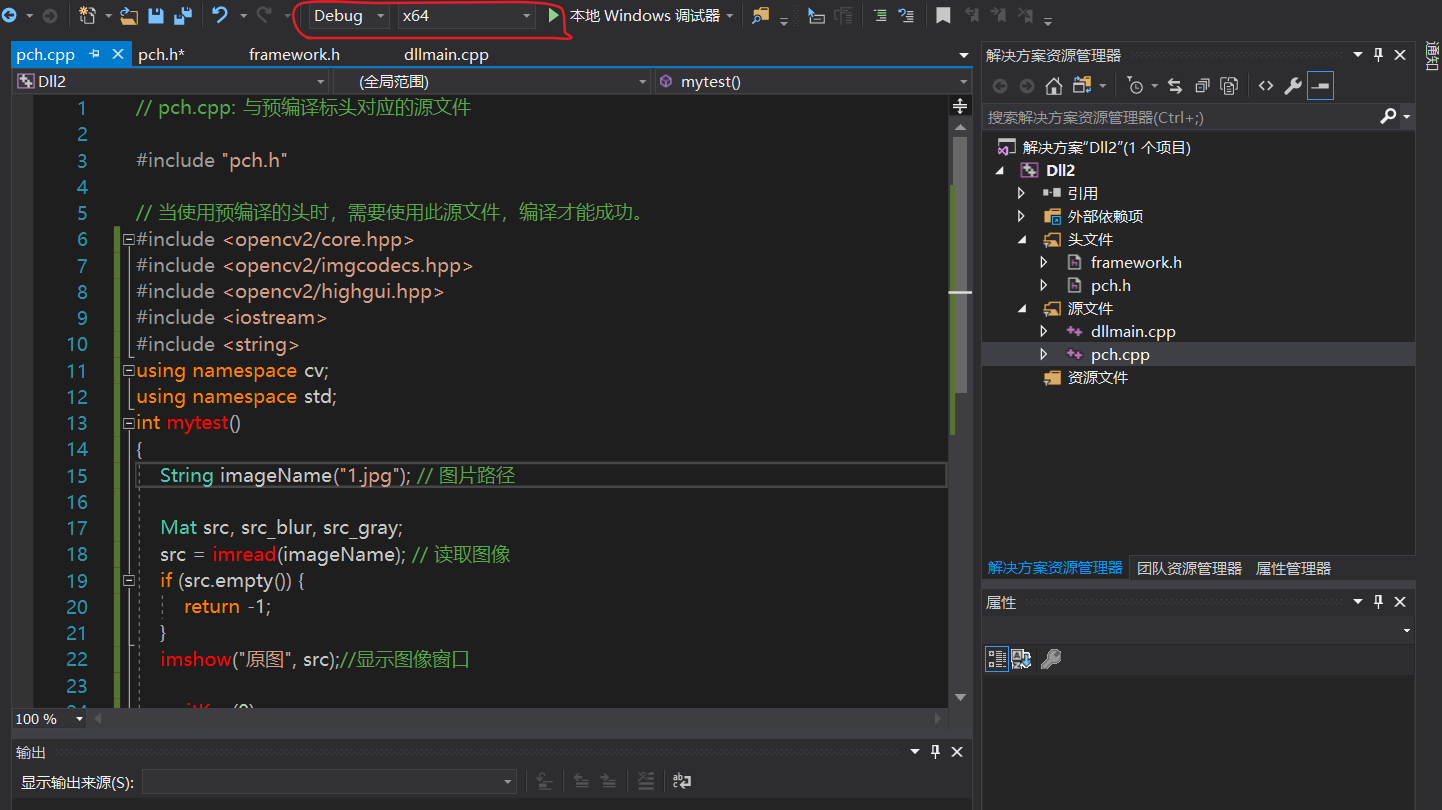Click the wrench Properties icon in Solution Explorer

pyautogui.click(x=1293, y=86)
